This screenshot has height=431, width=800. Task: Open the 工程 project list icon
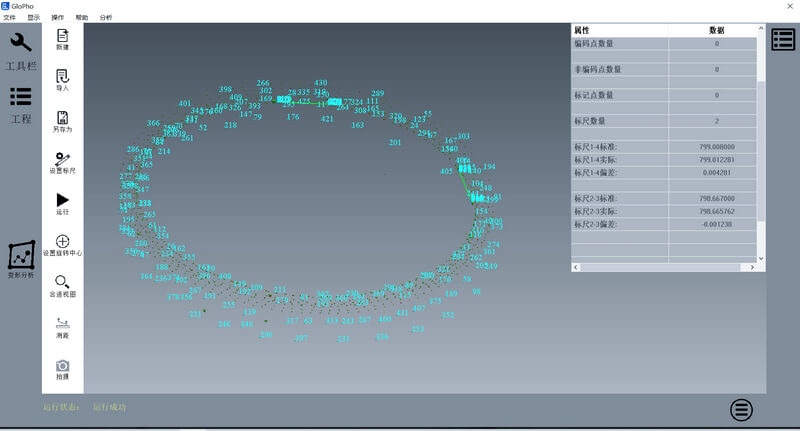(21, 96)
